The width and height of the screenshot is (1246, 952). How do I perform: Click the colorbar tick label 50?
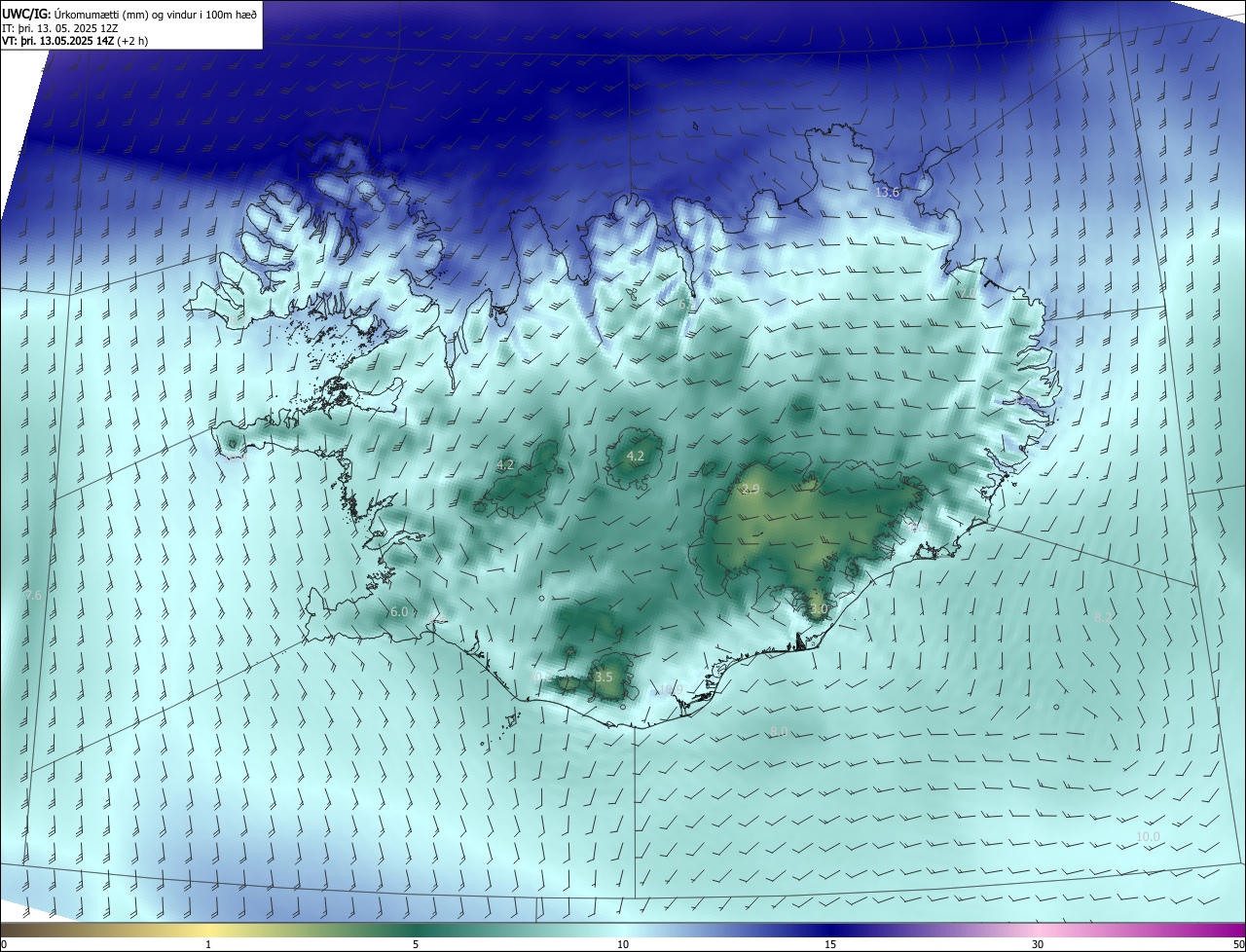1238,944
